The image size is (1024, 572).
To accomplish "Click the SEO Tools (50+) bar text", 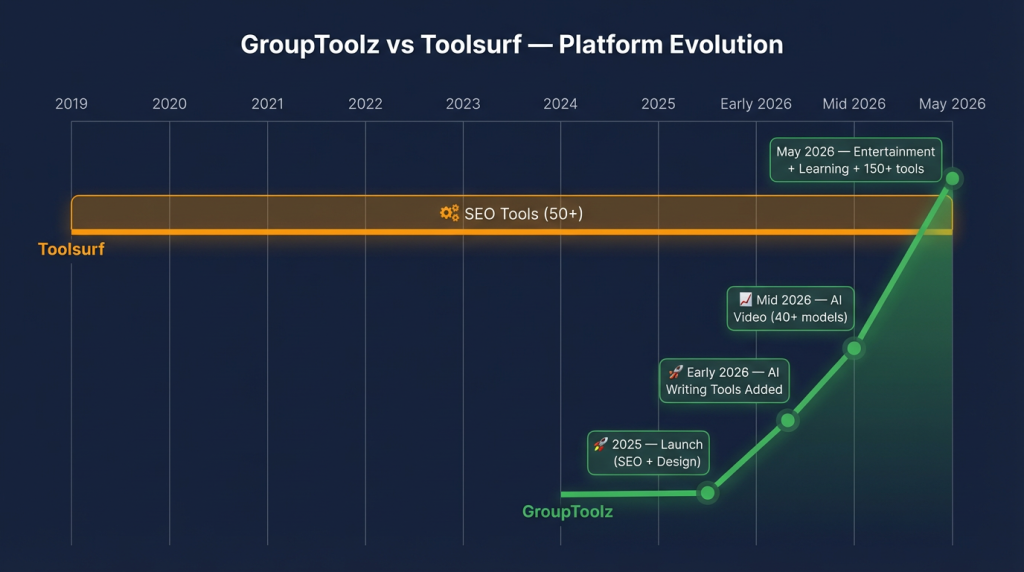I will click(523, 214).
